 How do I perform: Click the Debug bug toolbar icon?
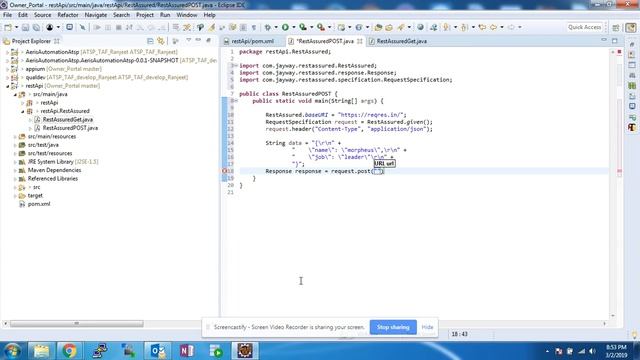coord(268,27)
